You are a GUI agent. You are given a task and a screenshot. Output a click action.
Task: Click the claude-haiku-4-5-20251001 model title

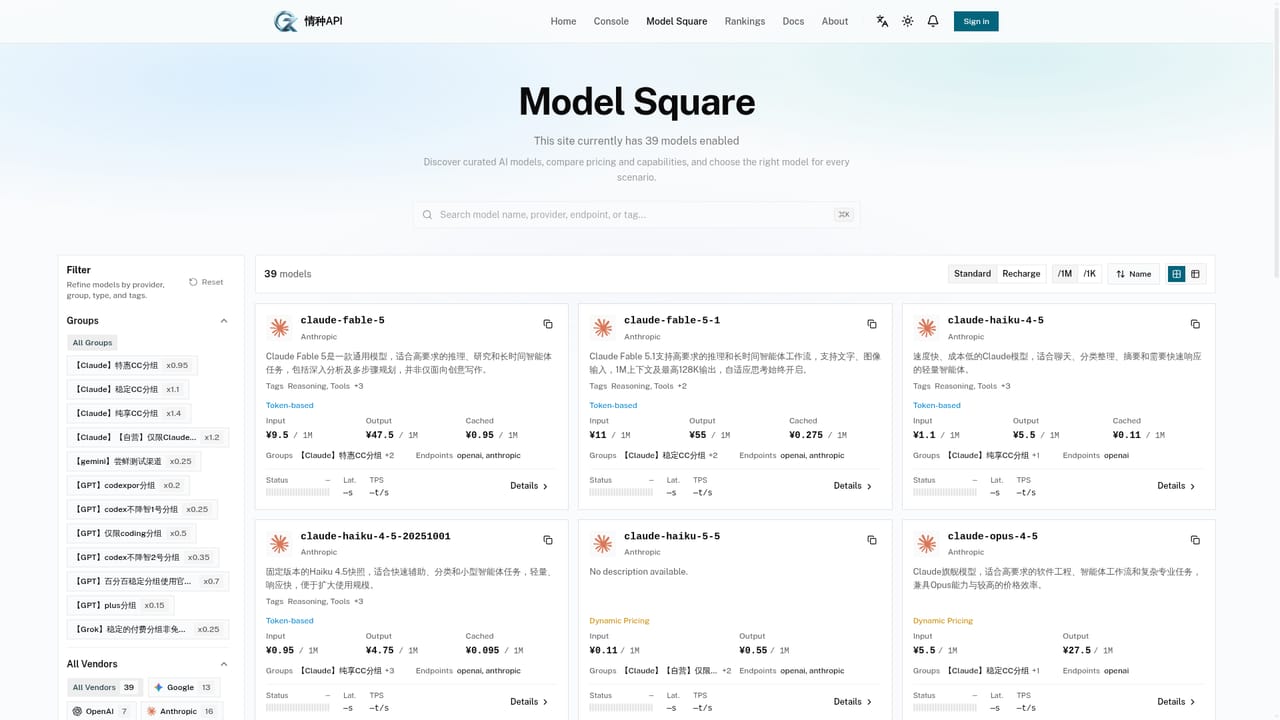point(375,536)
